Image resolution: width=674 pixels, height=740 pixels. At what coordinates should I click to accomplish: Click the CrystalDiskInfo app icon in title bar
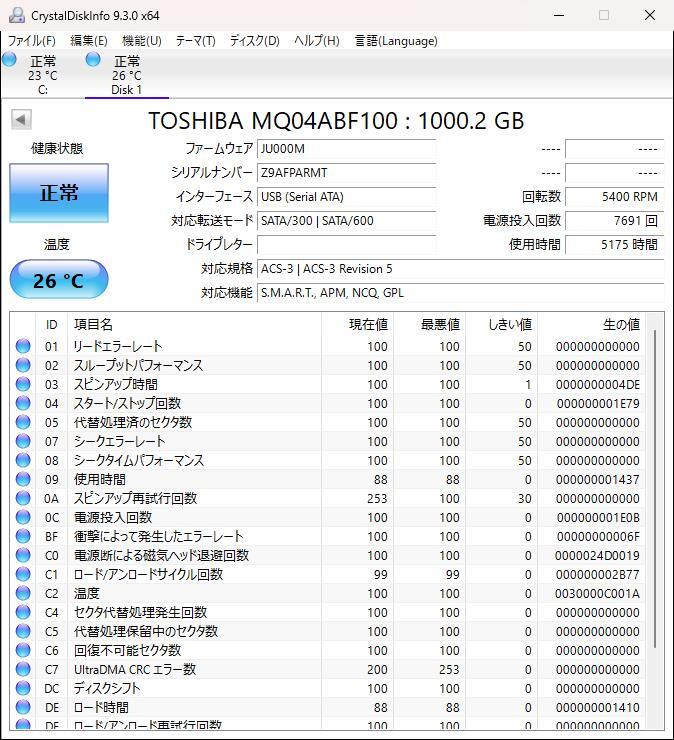point(15,15)
